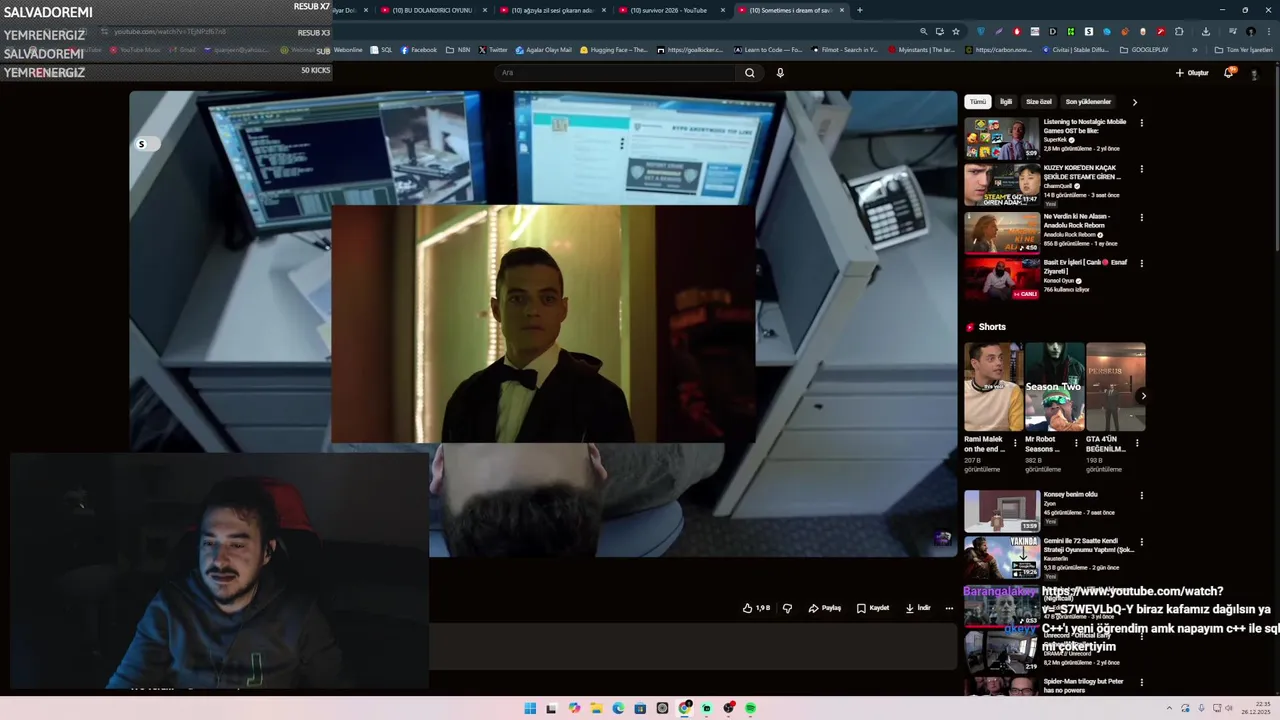
Task: Click the system tray volume speaker icon
Action: point(1230,708)
